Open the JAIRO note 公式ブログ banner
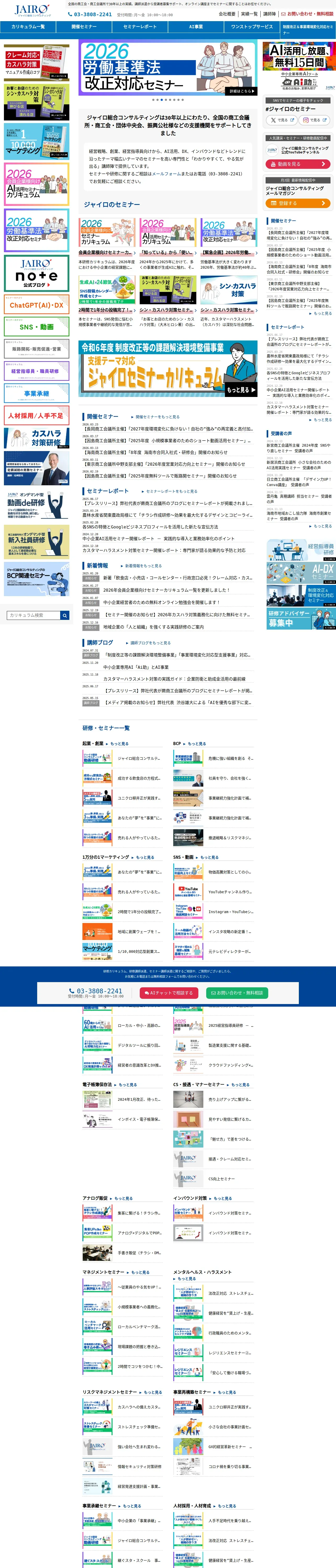This screenshot has width=336, height=1568. click(37, 273)
